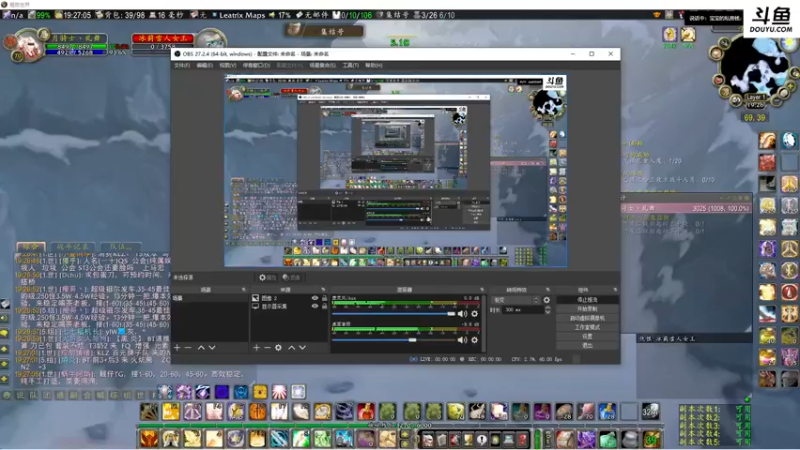The image size is (800, 450).
Task: Remove selected source with minus icon
Action: pyautogui.click(x=267, y=347)
